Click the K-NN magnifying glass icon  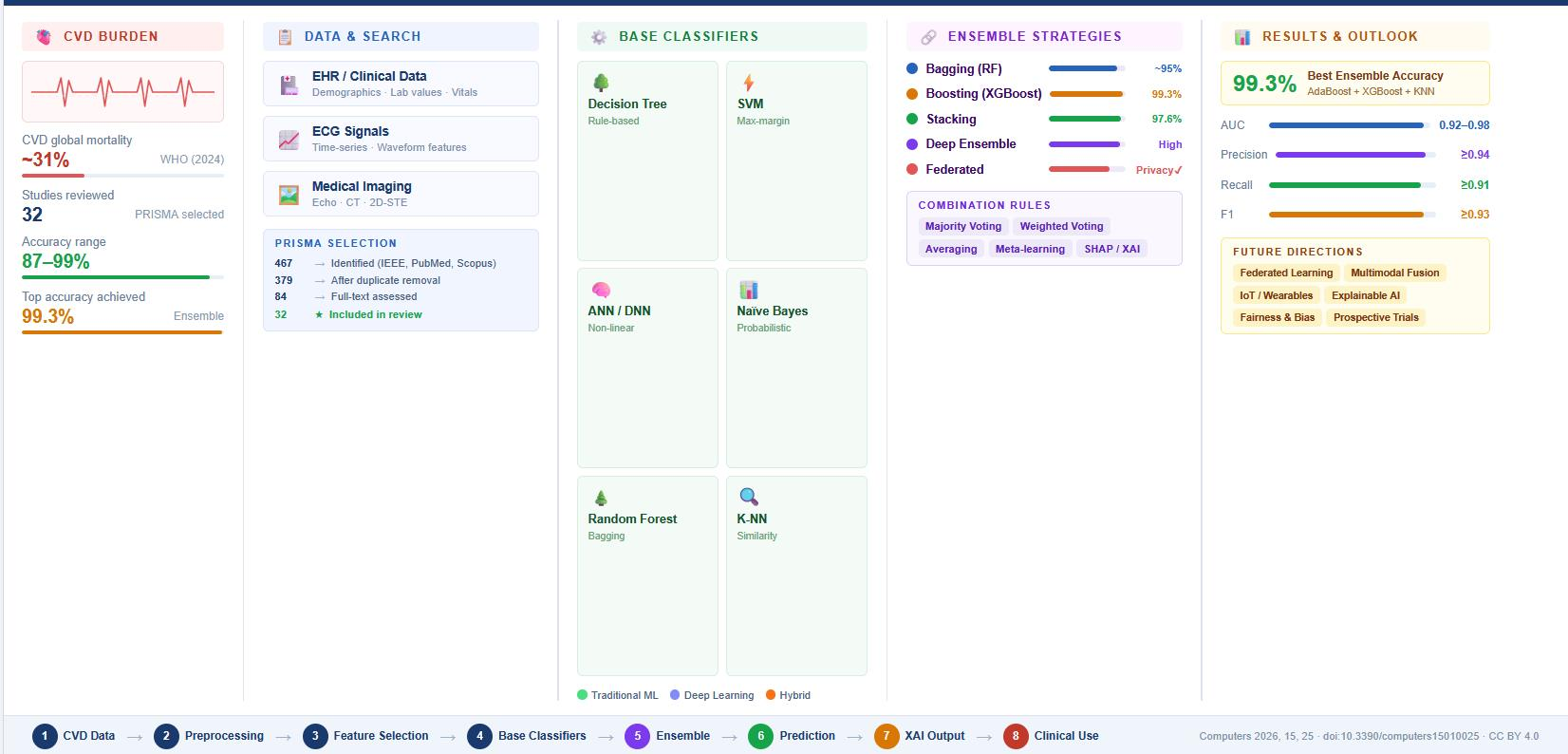click(749, 497)
